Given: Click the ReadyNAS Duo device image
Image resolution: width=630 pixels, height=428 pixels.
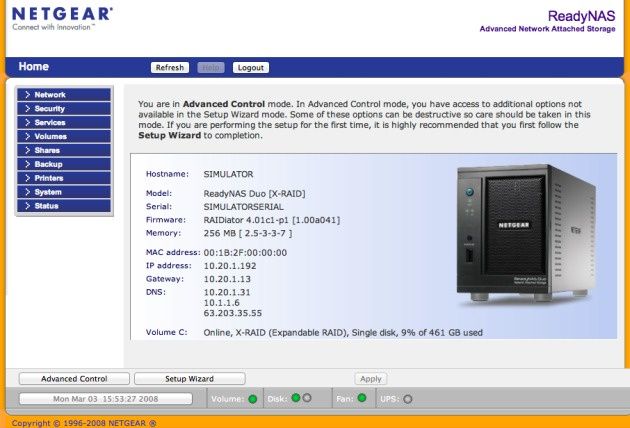Looking at the screenshot, I should click(526, 233).
